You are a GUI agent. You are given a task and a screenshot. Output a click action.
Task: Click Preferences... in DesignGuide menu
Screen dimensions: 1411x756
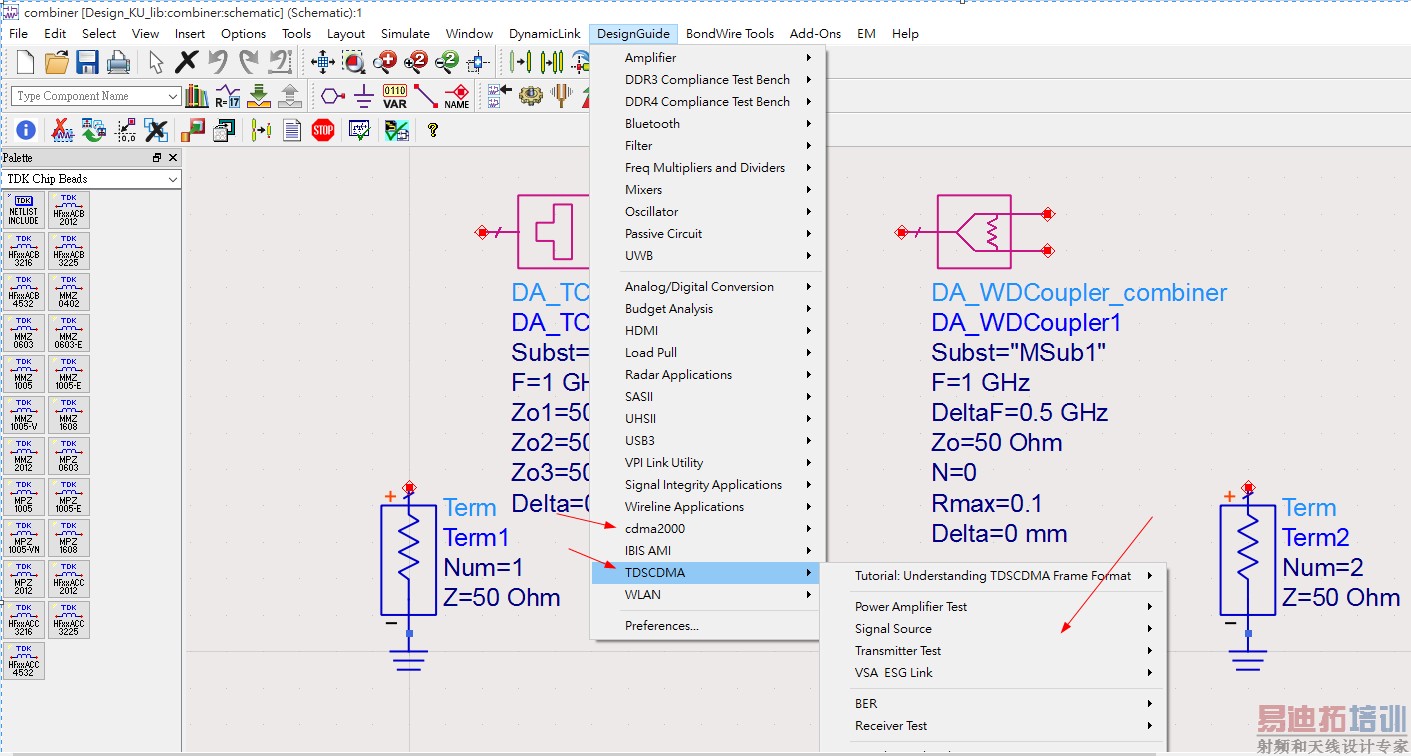[x=661, y=626]
